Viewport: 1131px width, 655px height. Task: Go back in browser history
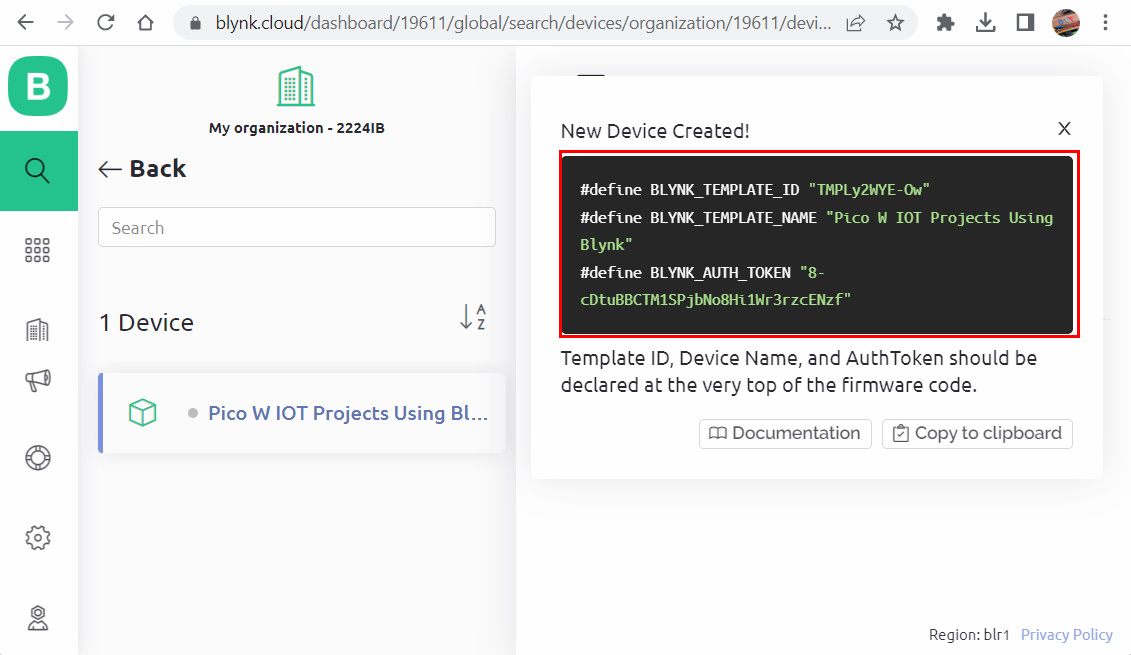pos(26,23)
